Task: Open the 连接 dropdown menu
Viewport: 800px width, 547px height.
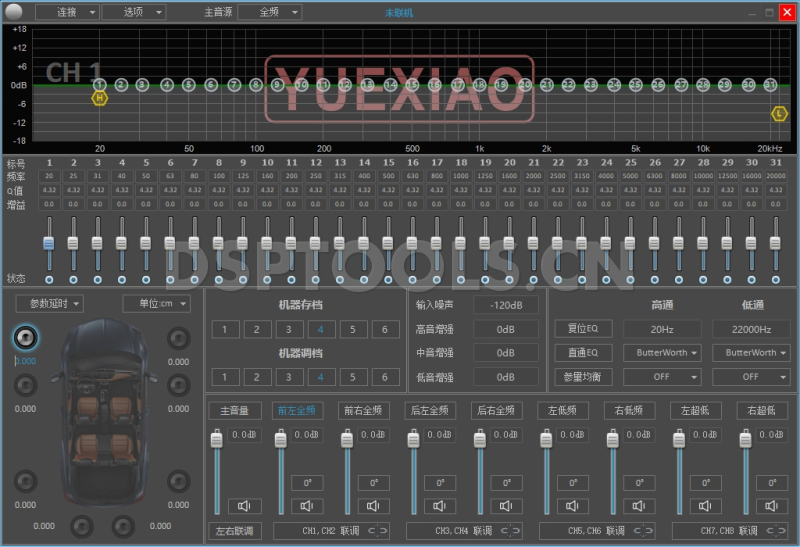Action: point(67,12)
